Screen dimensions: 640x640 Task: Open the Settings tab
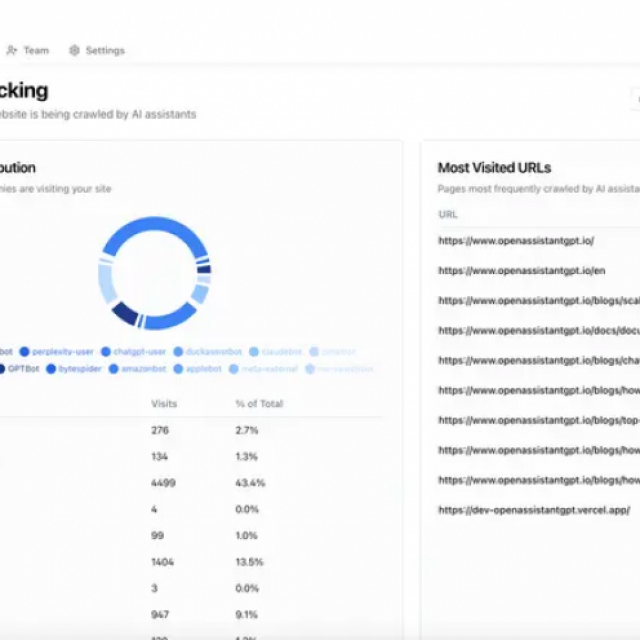[x=97, y=50]
